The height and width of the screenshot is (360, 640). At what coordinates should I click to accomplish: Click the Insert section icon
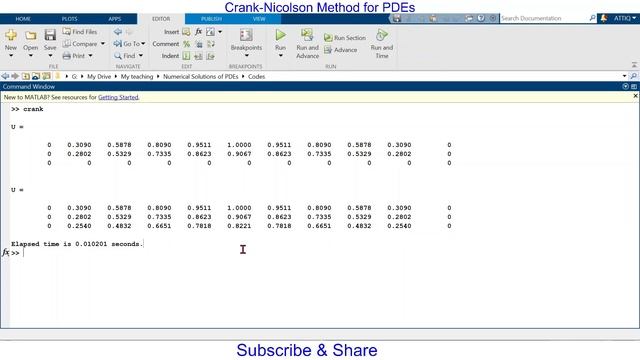[186, 31]
